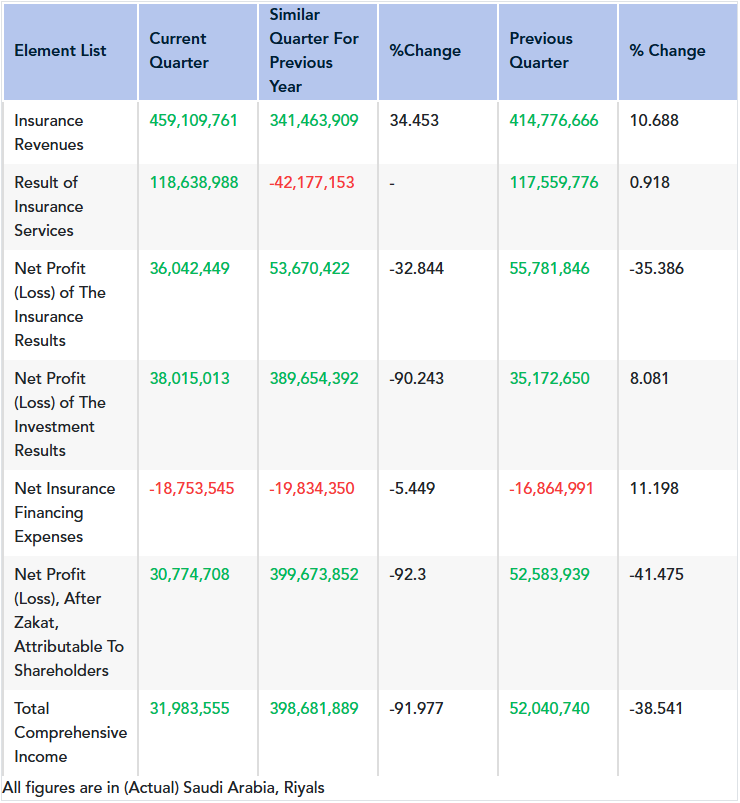This screenshot has width=740, height=803.
Task: Click the Net Insurance Financing Expenses label
Action: tap(64, 512)
